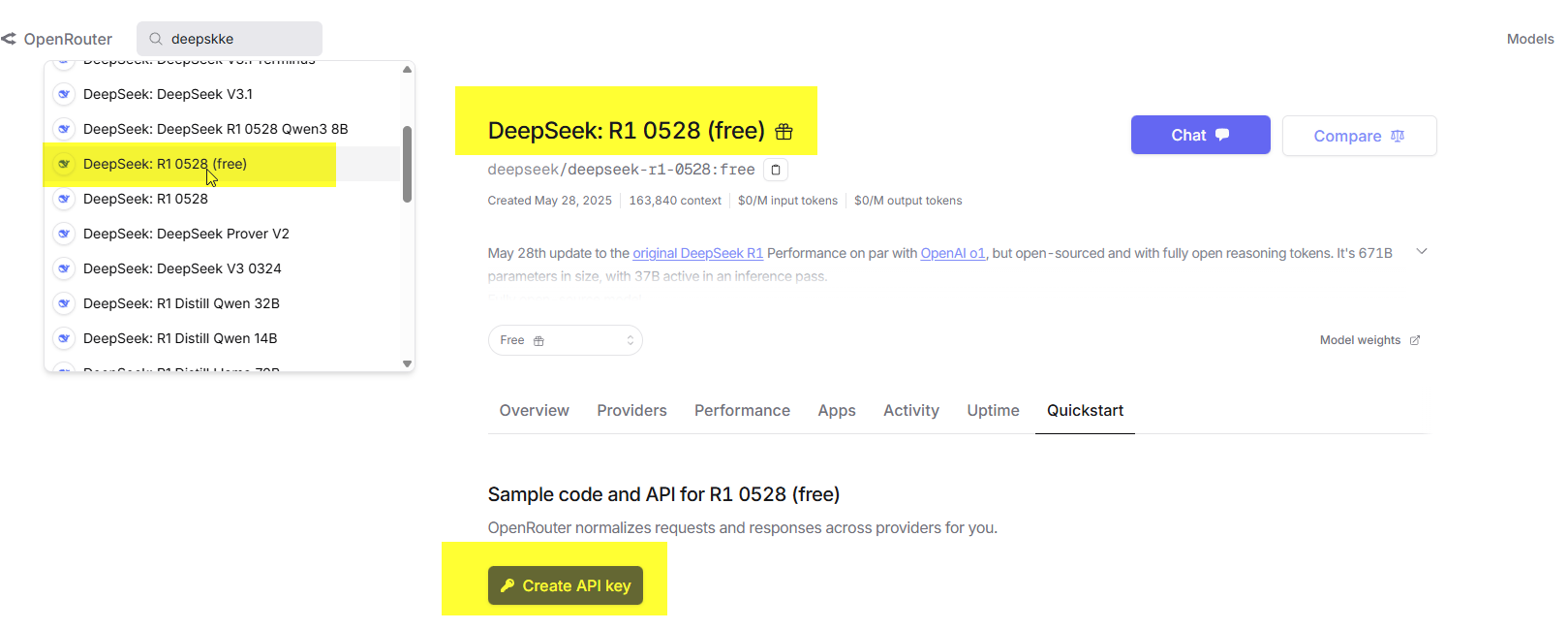Click the DeepSeek V3.1 row icon
The height and width of the screenshot is (630, 1568).
[x=64, y=94]
